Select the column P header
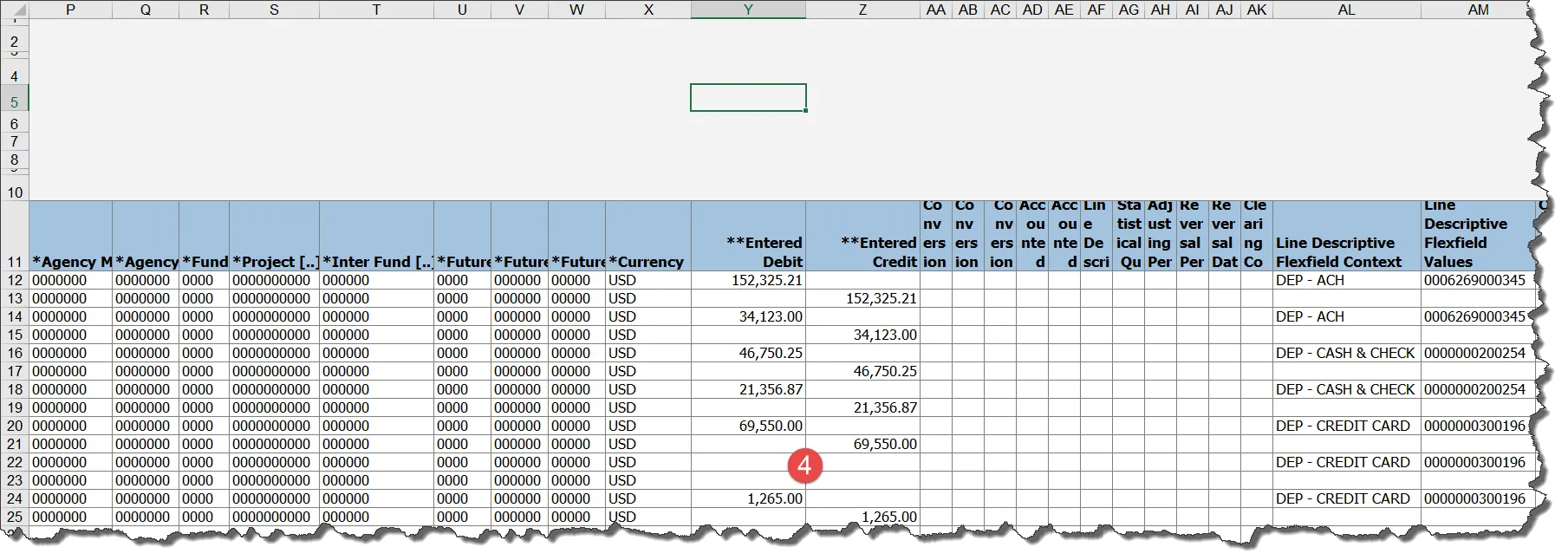This screenshot has width=1568, height=560. [70, 10]
